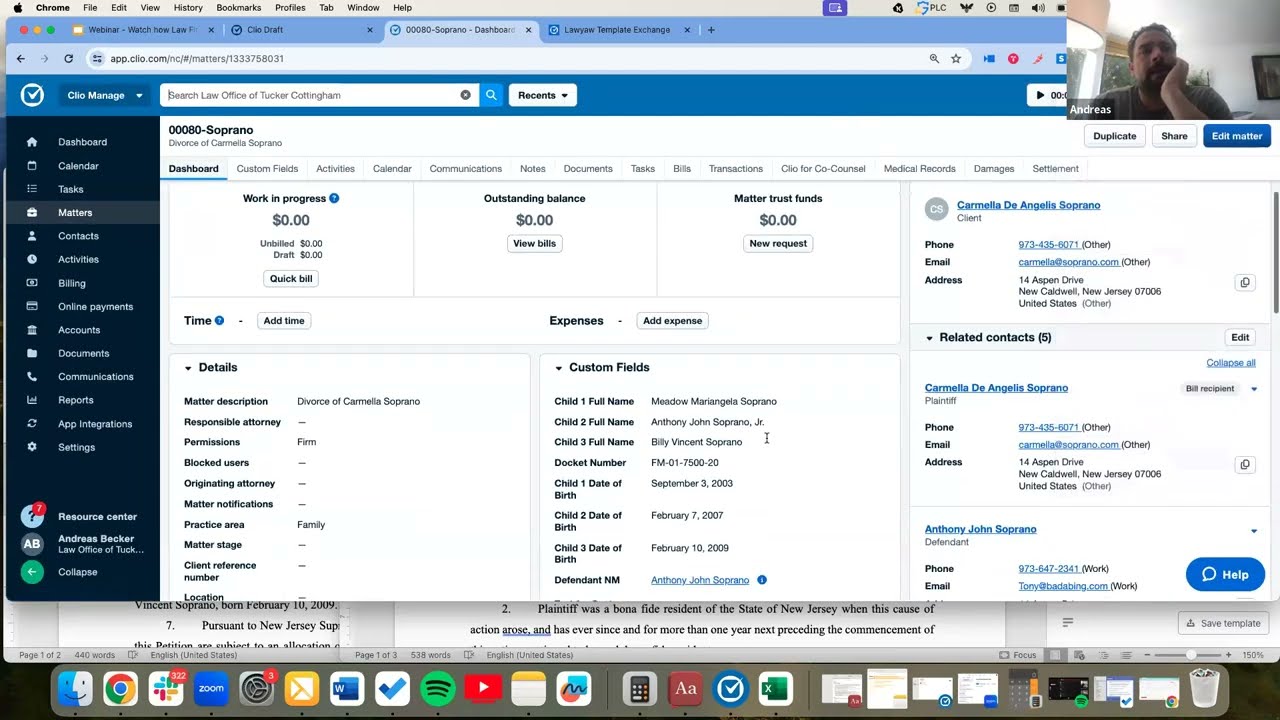The height and width of the screenshot is (720, 1280).
Task: Open Dashboard in Clio sidebar
Action: pyautogui.click(x=82, y=142)
